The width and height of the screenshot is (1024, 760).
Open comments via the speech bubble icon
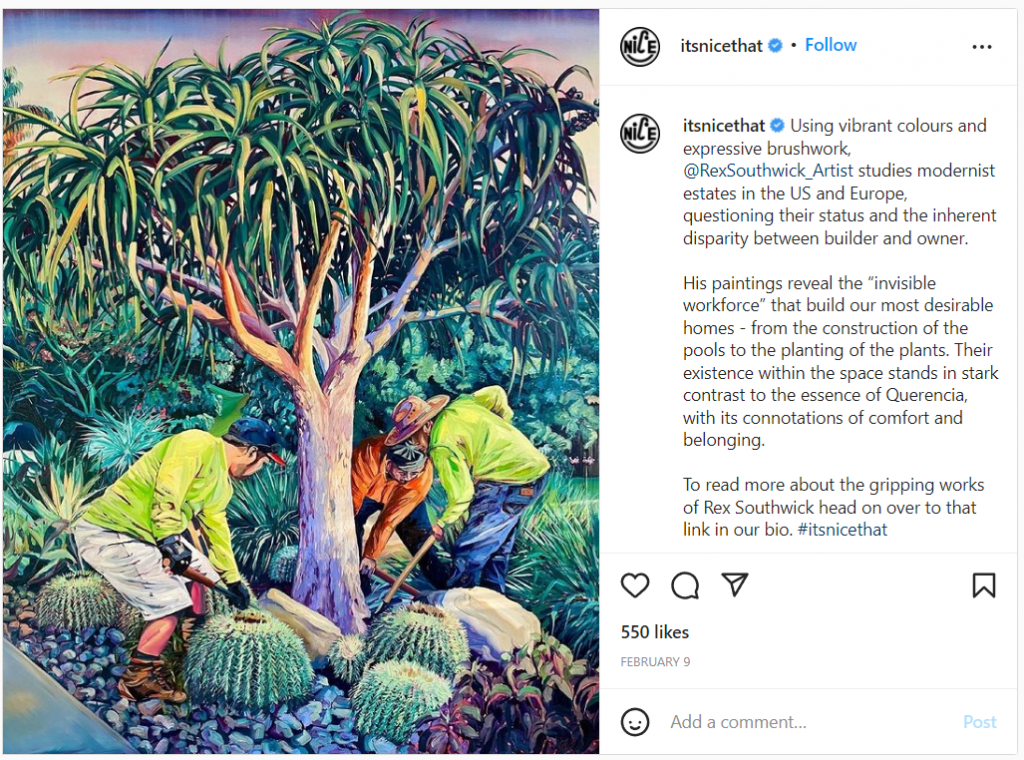[x=685, y=586]
